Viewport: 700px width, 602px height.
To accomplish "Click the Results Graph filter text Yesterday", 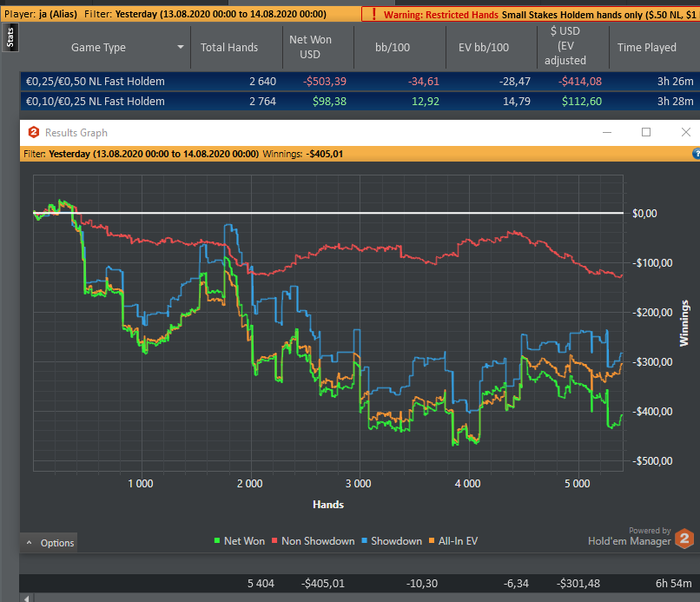I will pyautogui.click(x=154, y=154).
